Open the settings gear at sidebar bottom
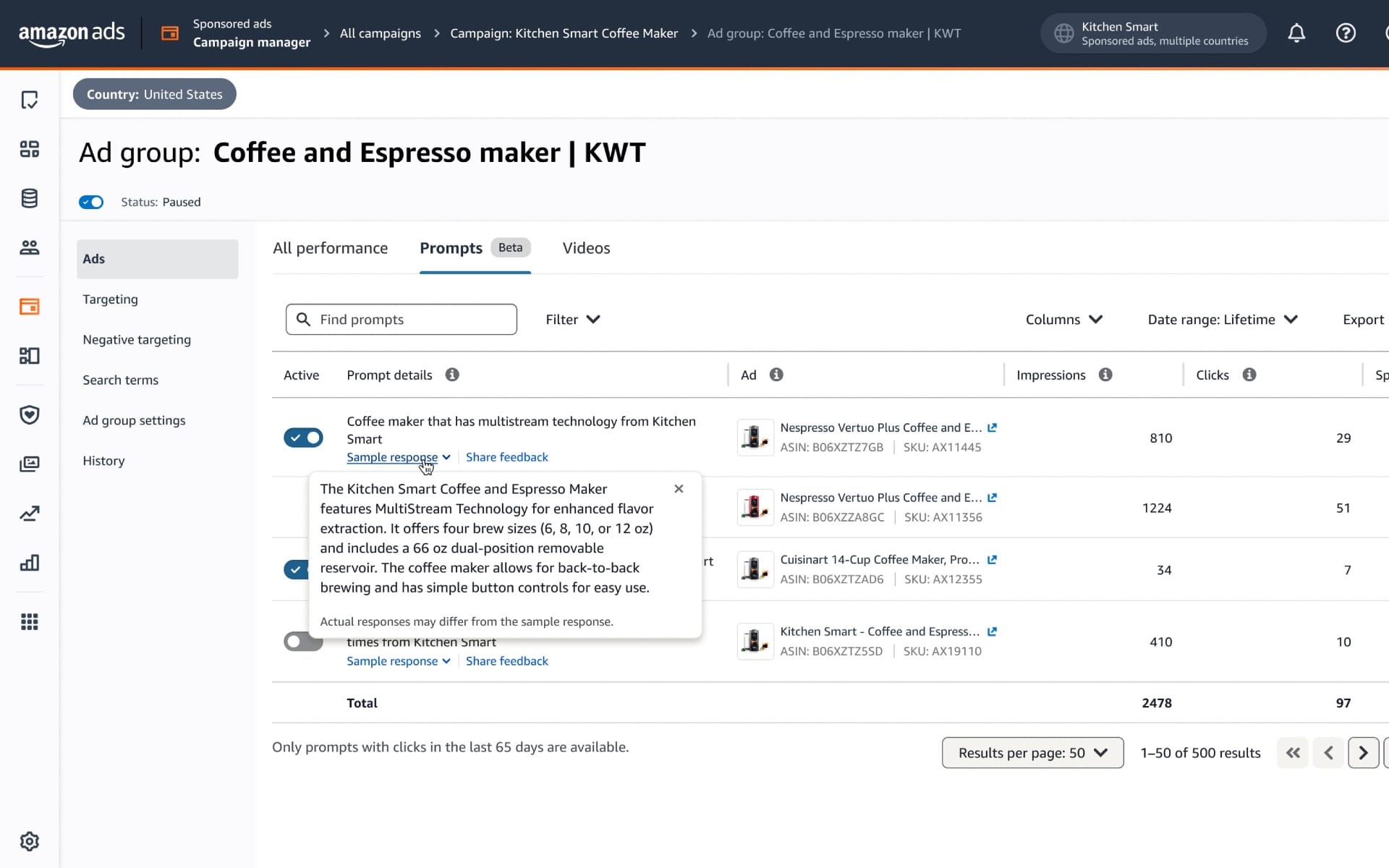 [x=29, y=841]
